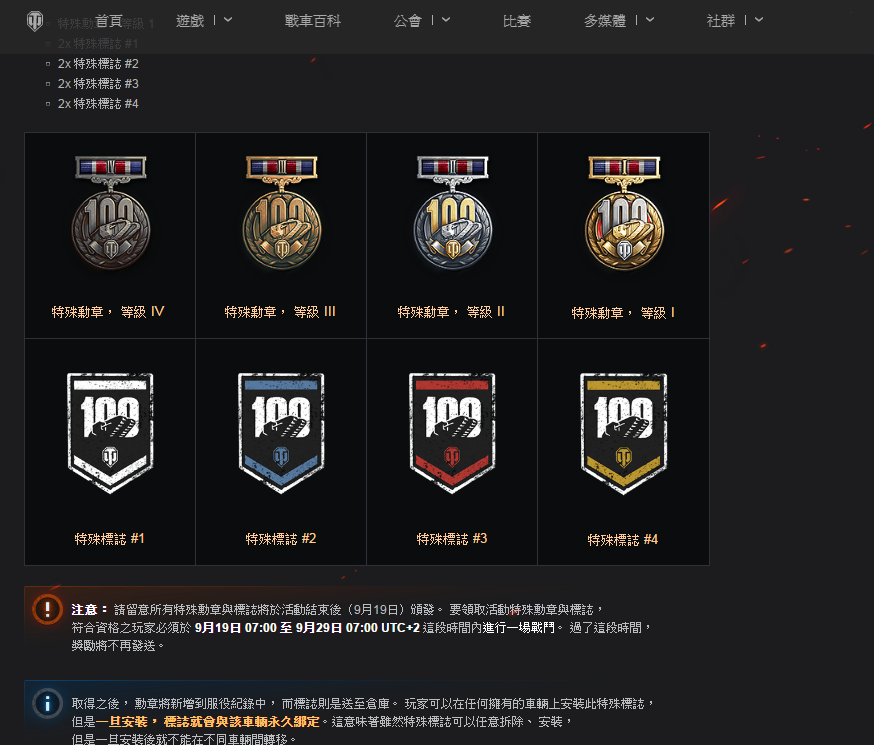Click the white special emblem #1 badge
874x745 pixels.
(110, 433)
